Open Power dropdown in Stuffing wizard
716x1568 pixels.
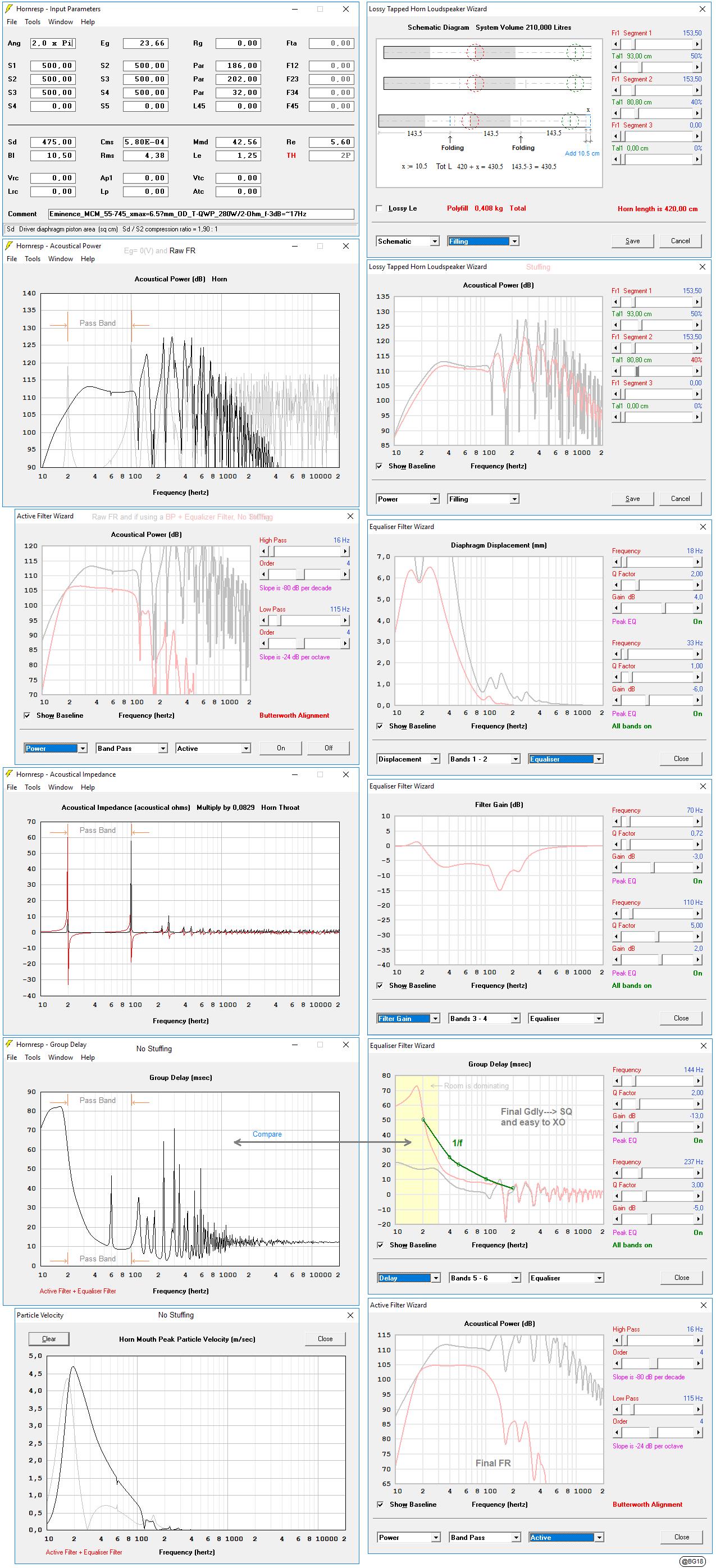[407, 499]
